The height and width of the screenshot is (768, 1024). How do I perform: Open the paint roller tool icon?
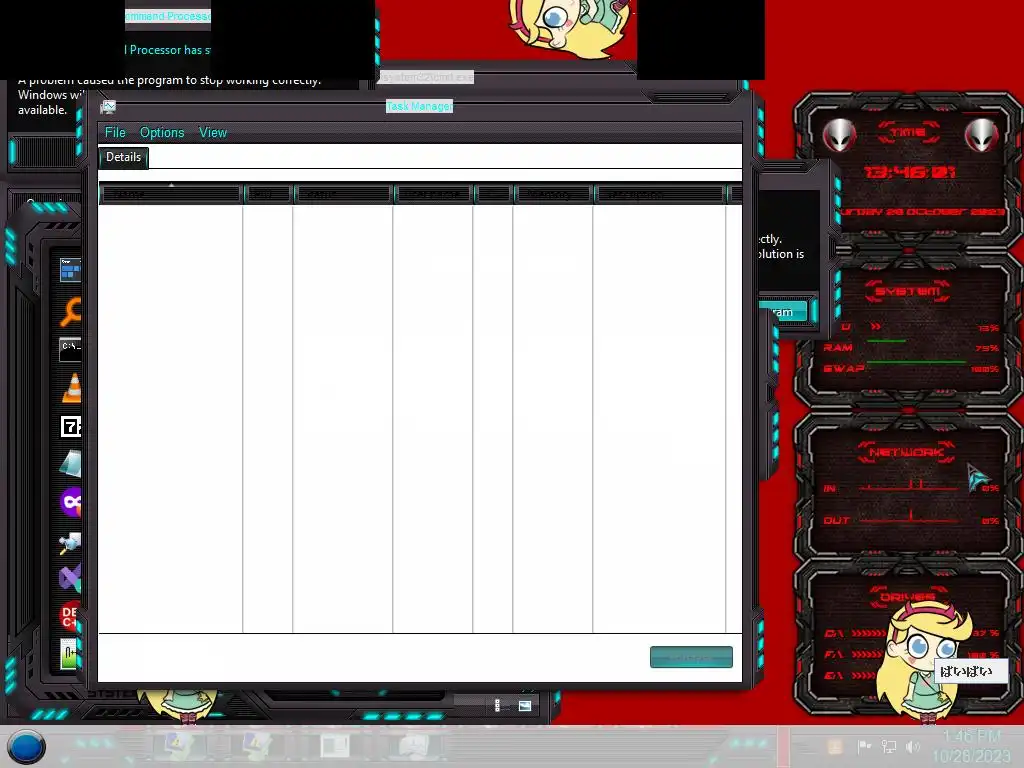pyautogui.click(x=71, y=542)
